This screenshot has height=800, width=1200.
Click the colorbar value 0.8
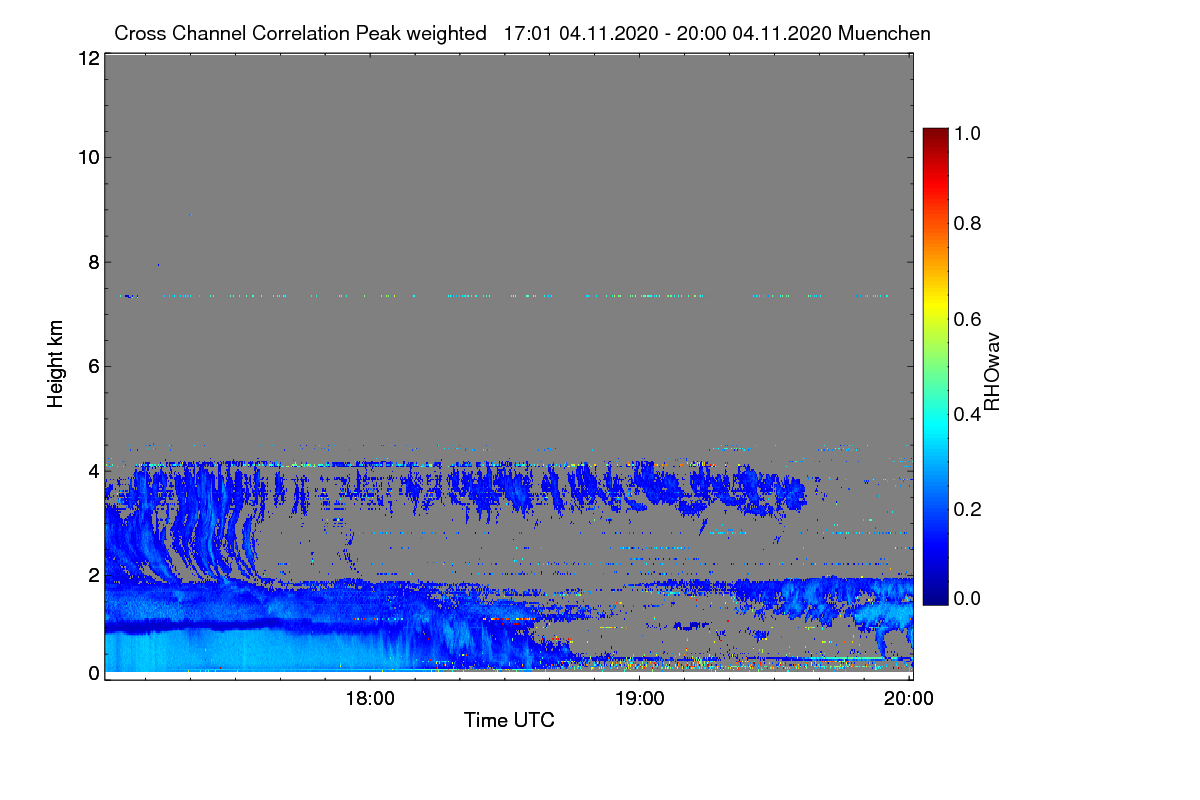click(x=969, y=224)
